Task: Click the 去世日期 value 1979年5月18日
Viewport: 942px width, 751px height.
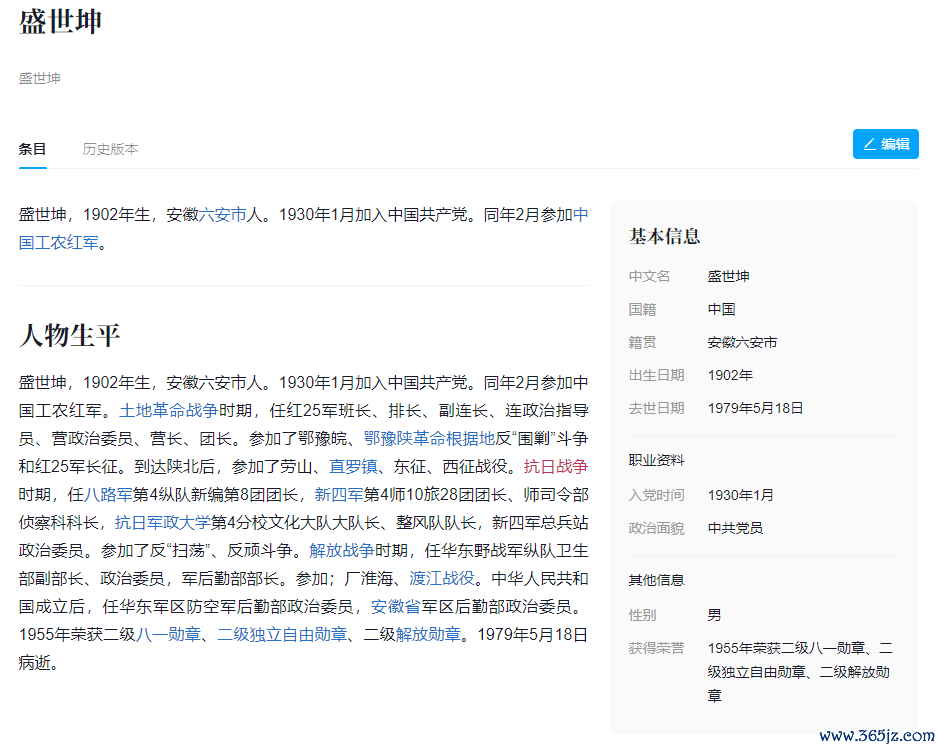Action: 755,409
